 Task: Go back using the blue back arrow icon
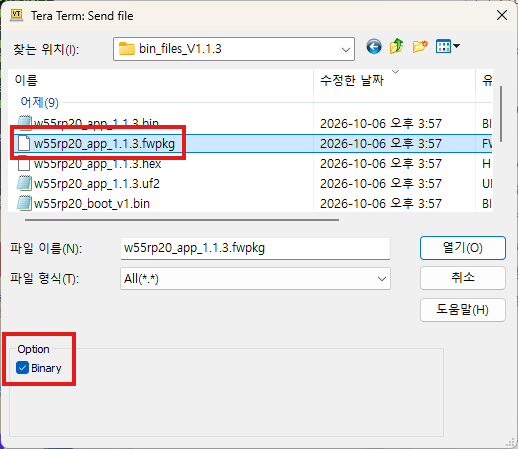pos(374,46)
